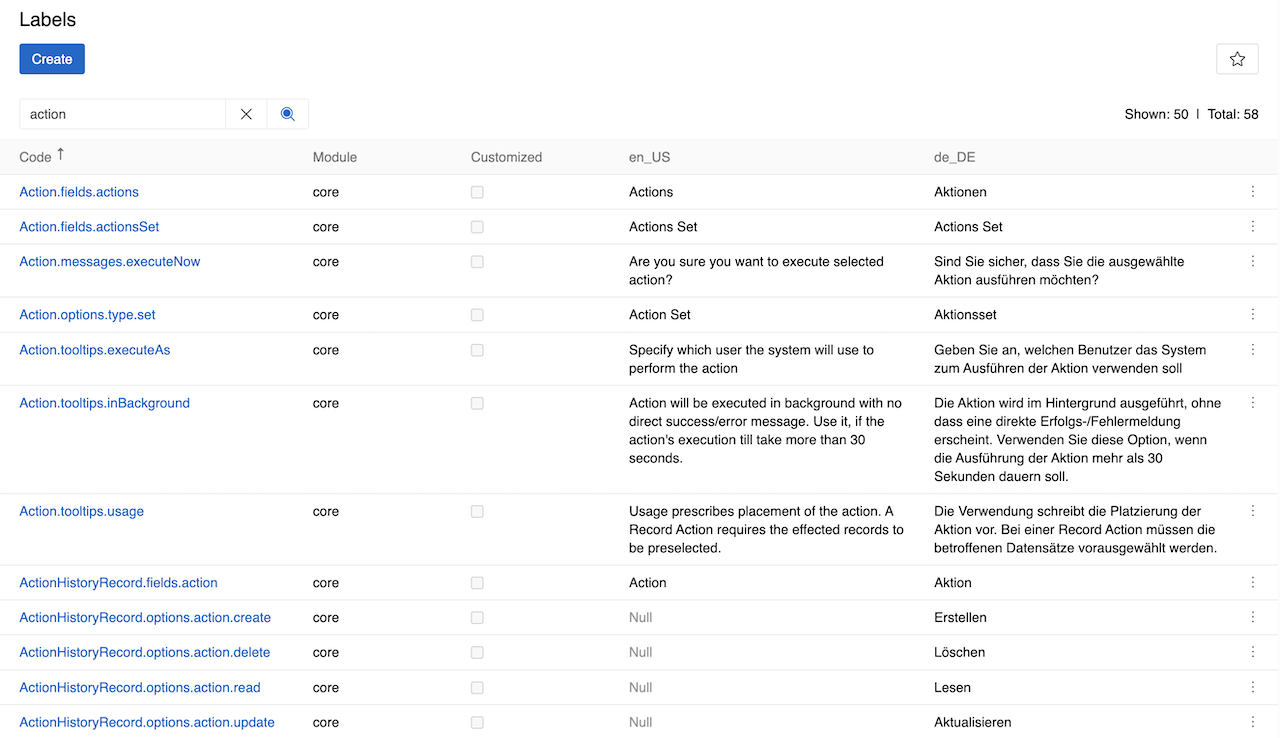
Task: Open the ActionHistoryRecord.options.action.create link
Action: point(145,618)
